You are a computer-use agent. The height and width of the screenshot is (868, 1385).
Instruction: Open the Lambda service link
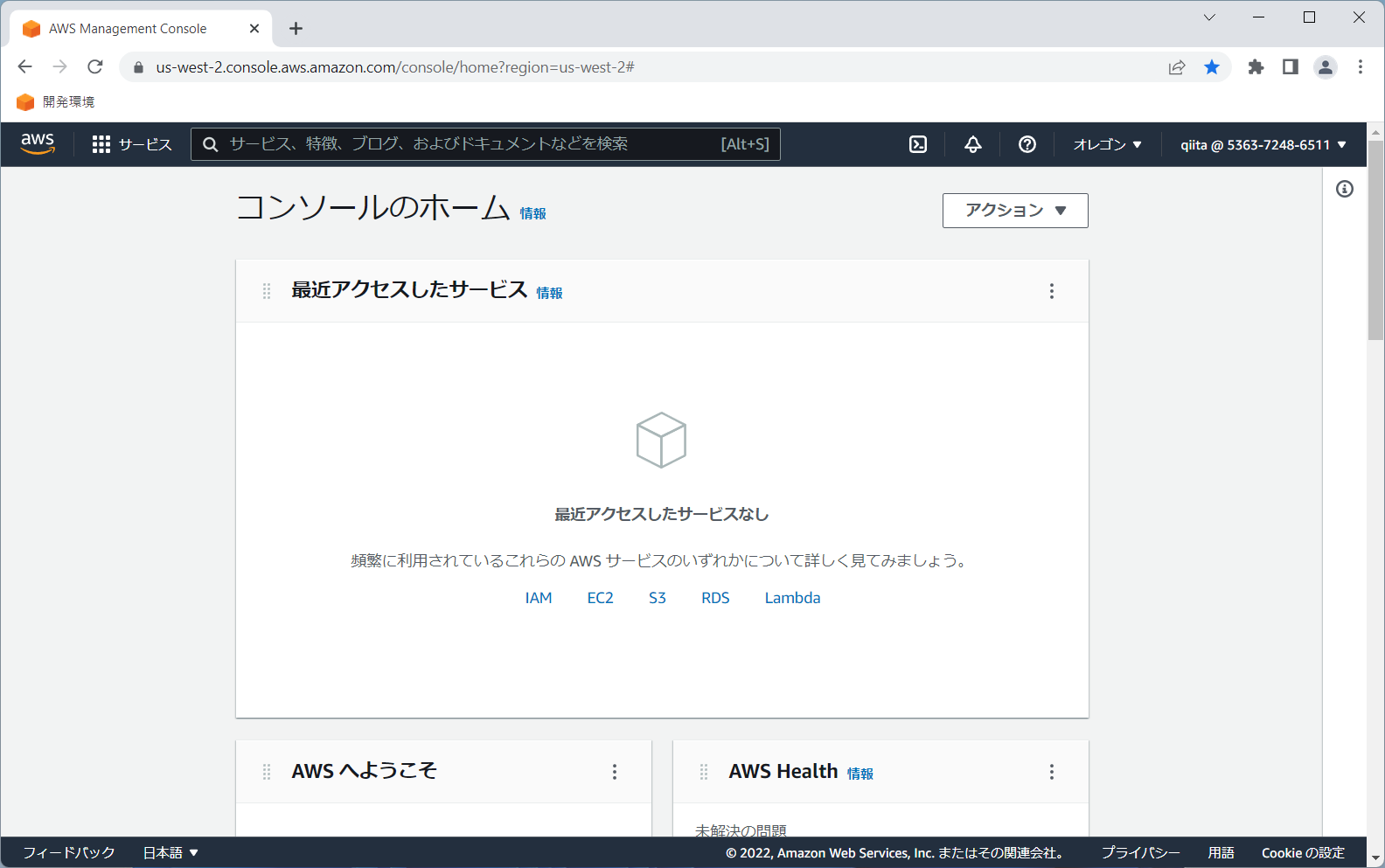coord(792,598)
